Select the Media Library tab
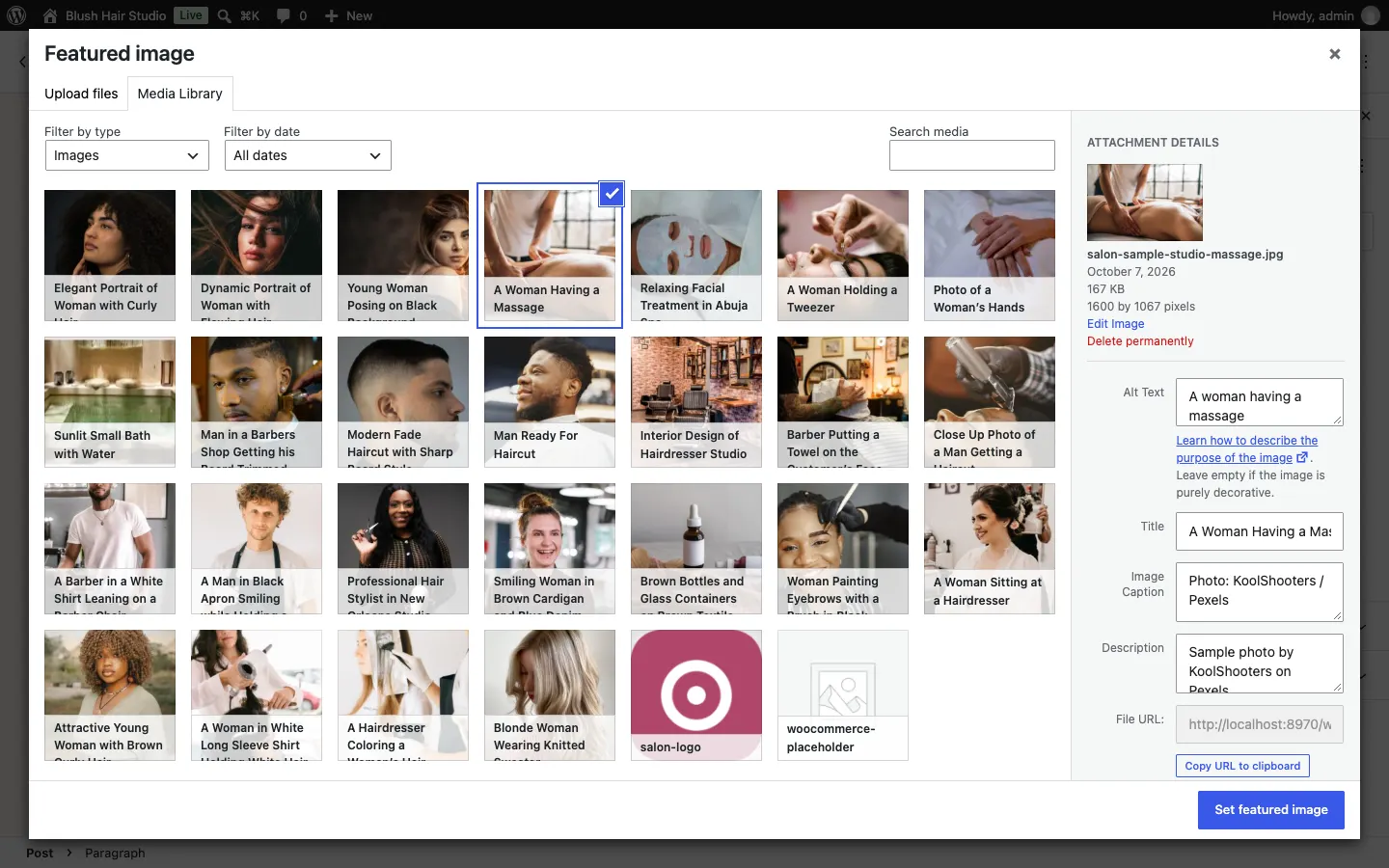This screenshot has width=1389, height=868. click(x=179, y=94)
